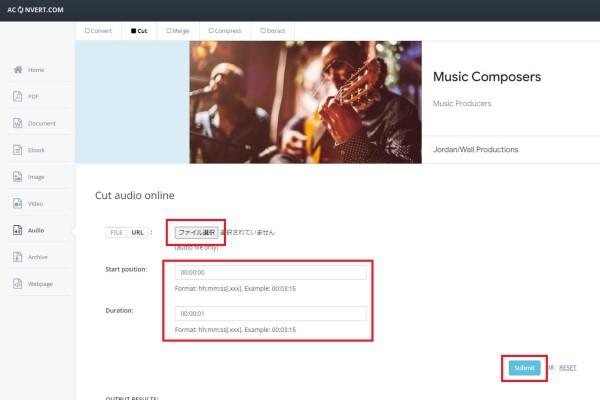Click the Image file icon

pos(18,177)
